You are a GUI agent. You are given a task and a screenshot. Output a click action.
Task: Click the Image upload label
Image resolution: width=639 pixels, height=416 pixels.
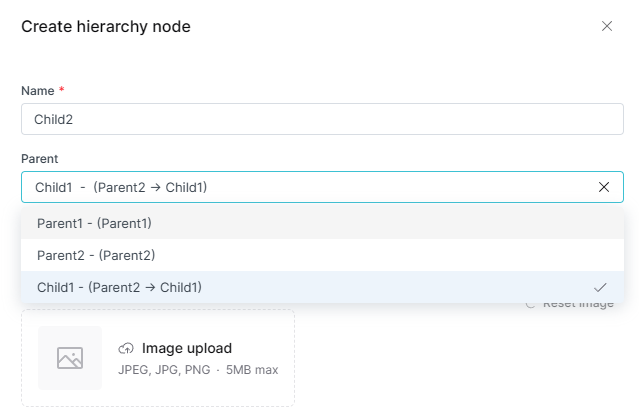click(x=187, y=349)
